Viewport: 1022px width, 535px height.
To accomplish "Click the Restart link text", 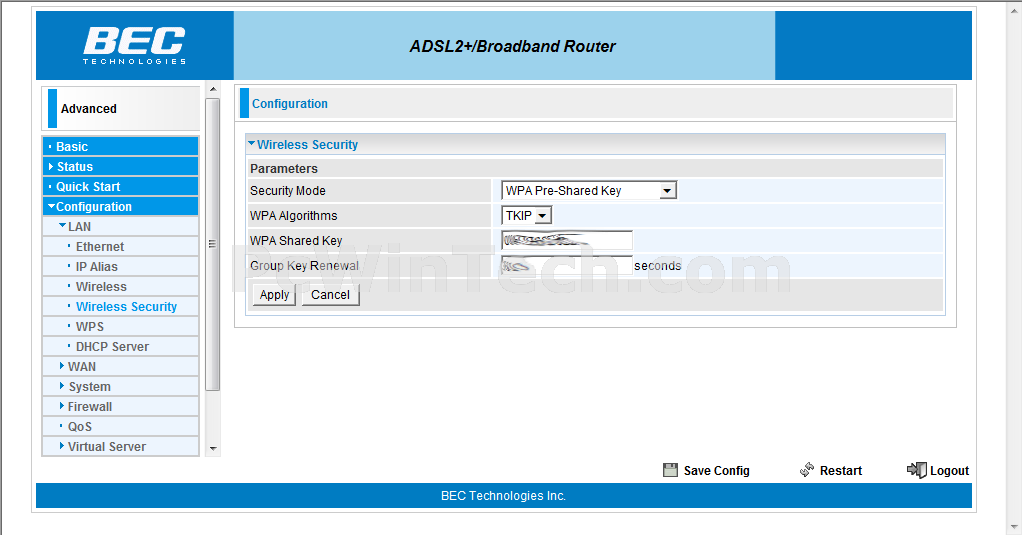I will click(841, 470).
